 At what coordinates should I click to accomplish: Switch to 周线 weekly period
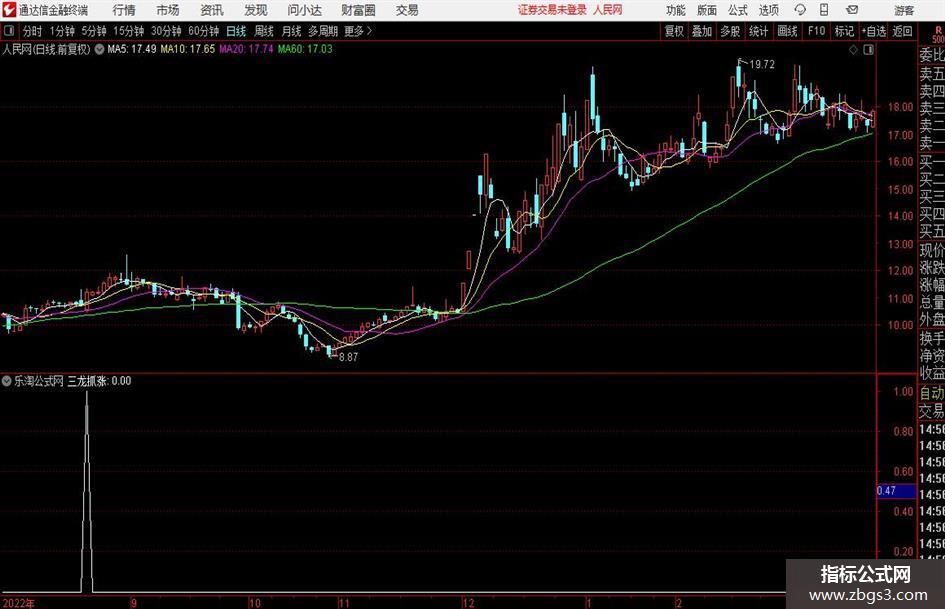[264, 31]
